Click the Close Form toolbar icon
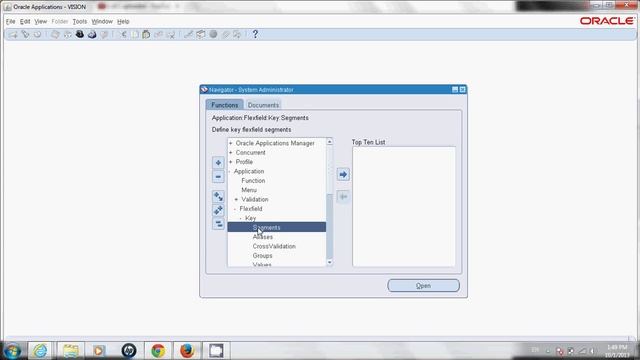 point(104,35)
